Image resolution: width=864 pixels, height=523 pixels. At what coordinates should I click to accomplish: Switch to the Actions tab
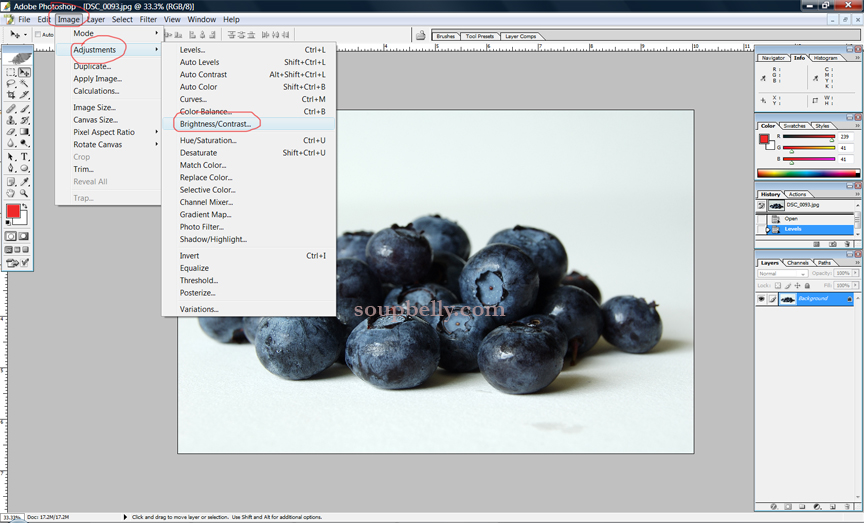797,194
